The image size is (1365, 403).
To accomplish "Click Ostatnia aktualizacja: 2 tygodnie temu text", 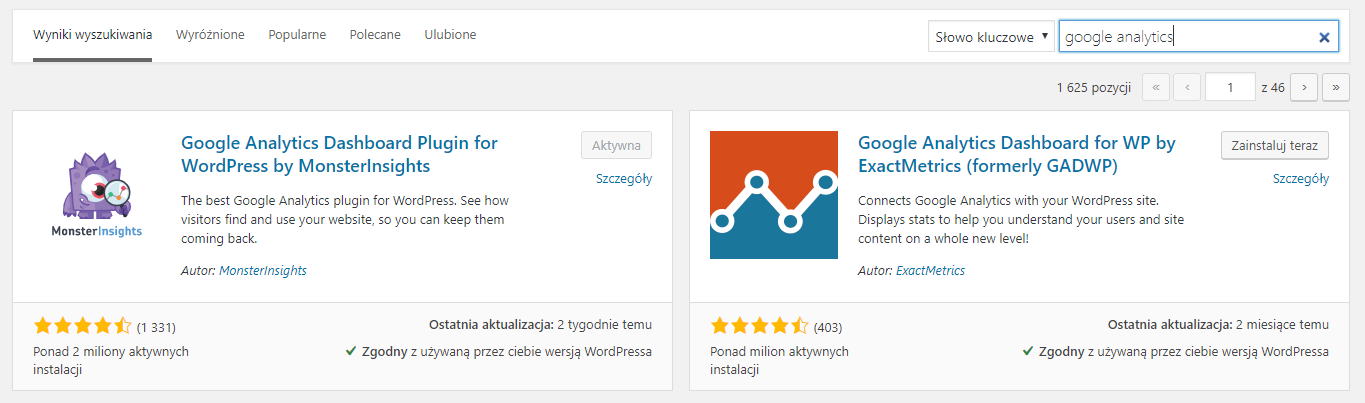I will (x=540, y=325).
